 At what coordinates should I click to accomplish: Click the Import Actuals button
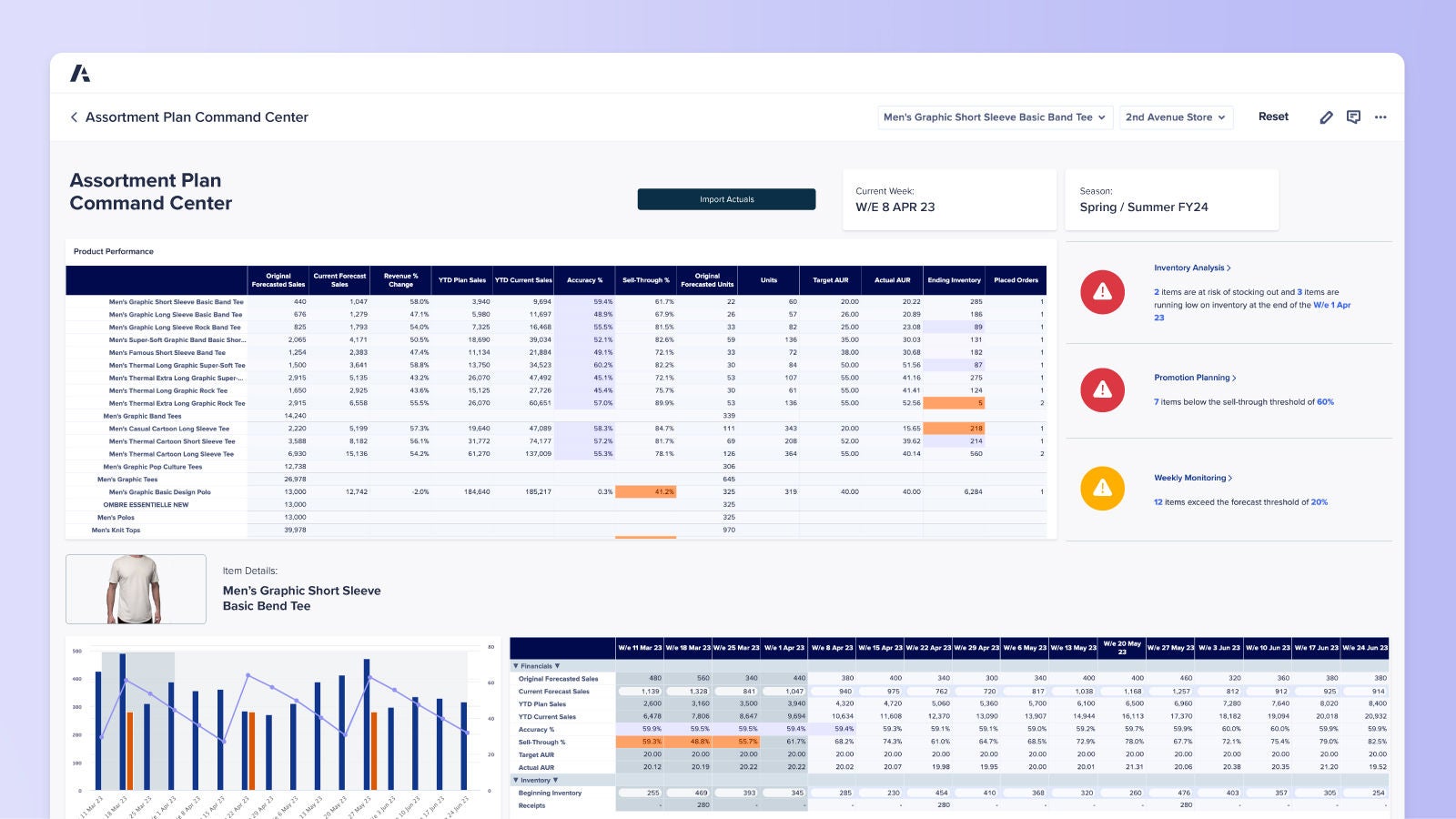(726, 198)
